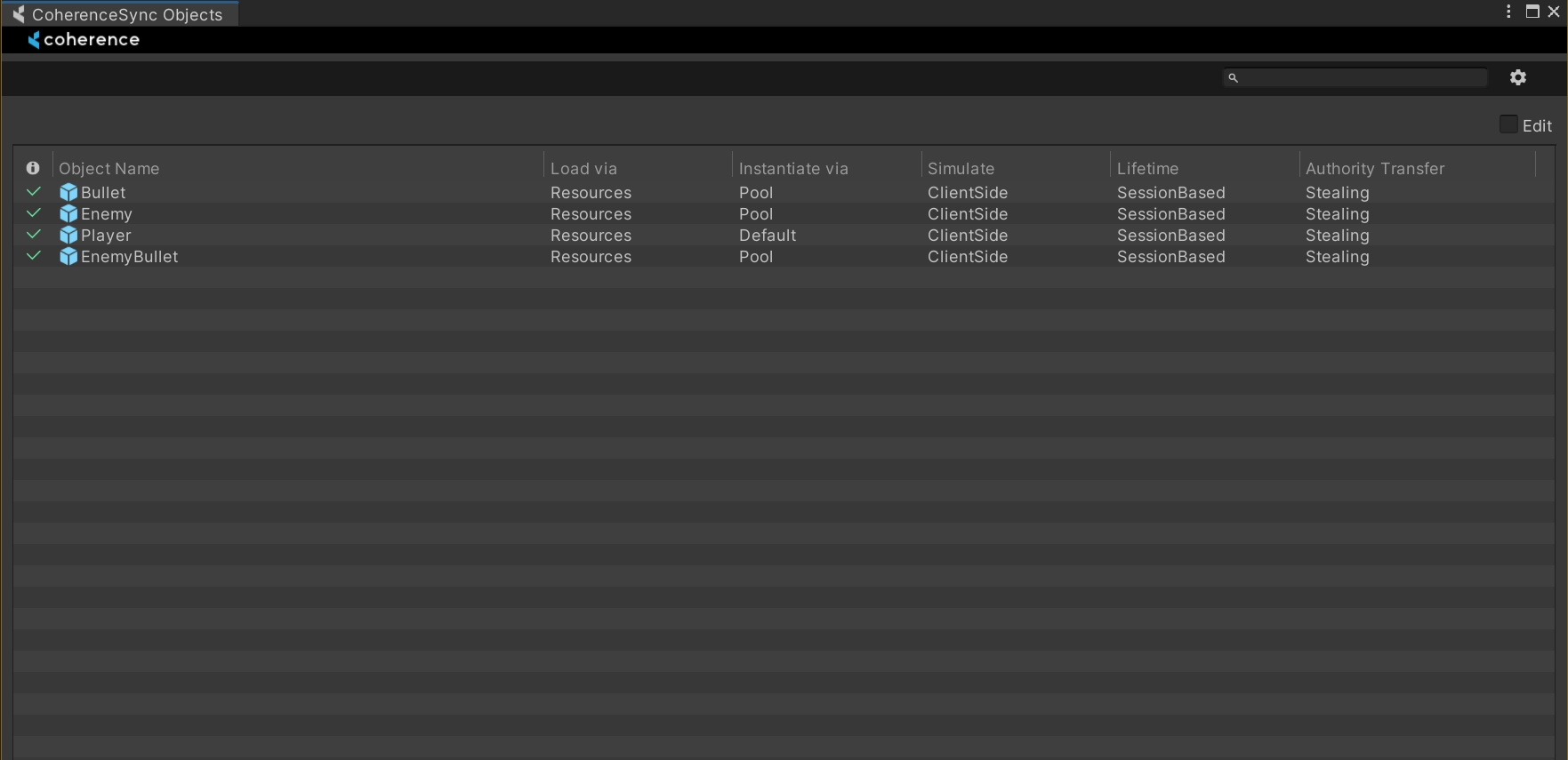Select the Player row's Default instantiate value
Image resolution: width=1568 pixels, height=760 pixels.
click(768, 236)
